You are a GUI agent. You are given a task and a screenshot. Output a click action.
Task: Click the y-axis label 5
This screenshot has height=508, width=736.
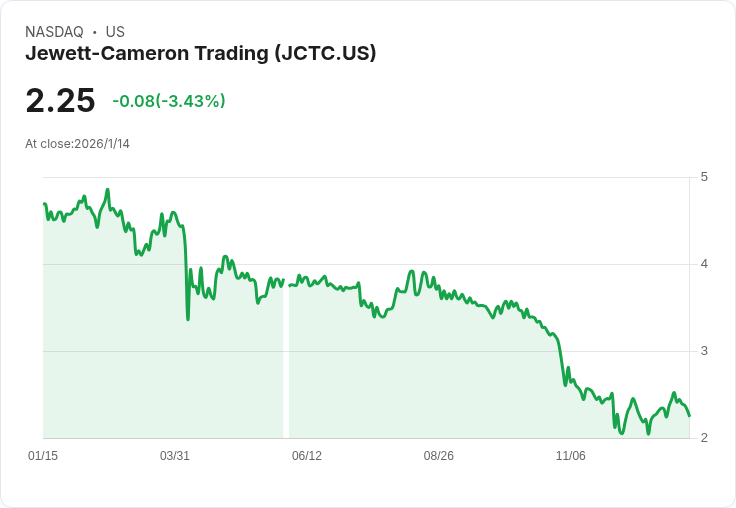tap(705, 177)
